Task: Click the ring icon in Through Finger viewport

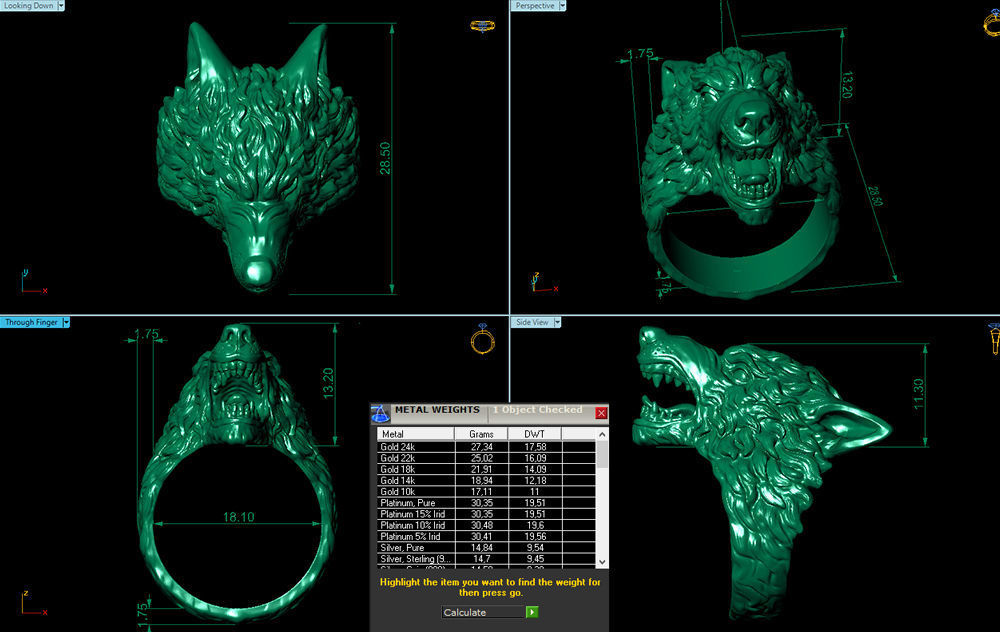Action: (483, 339)
